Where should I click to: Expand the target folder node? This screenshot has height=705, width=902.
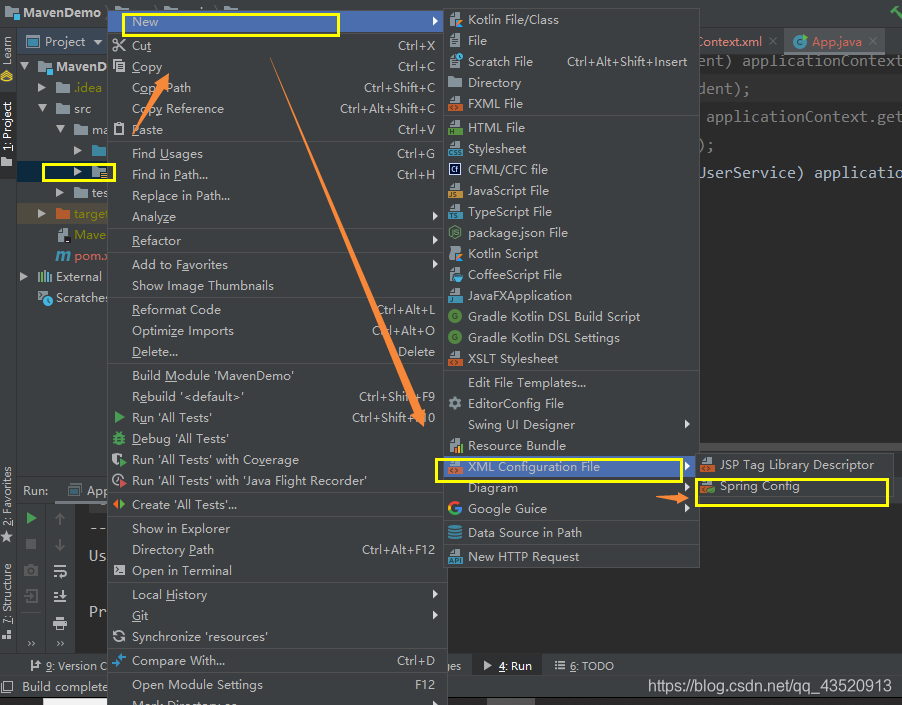[41, 213]
